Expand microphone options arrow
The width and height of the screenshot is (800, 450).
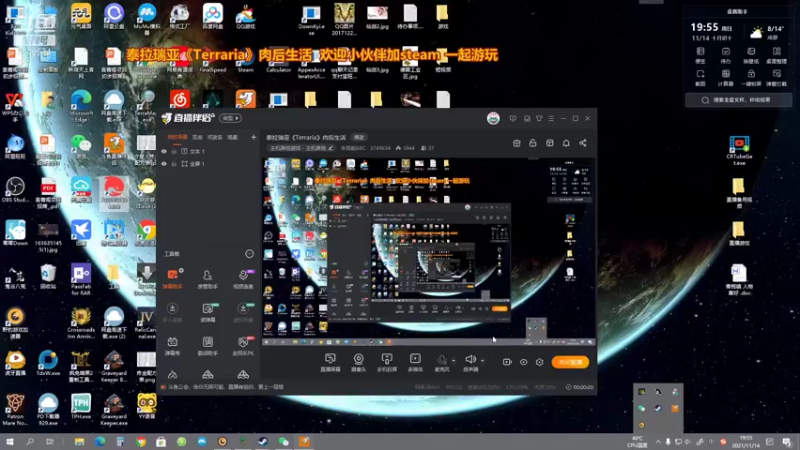point(453,361)
